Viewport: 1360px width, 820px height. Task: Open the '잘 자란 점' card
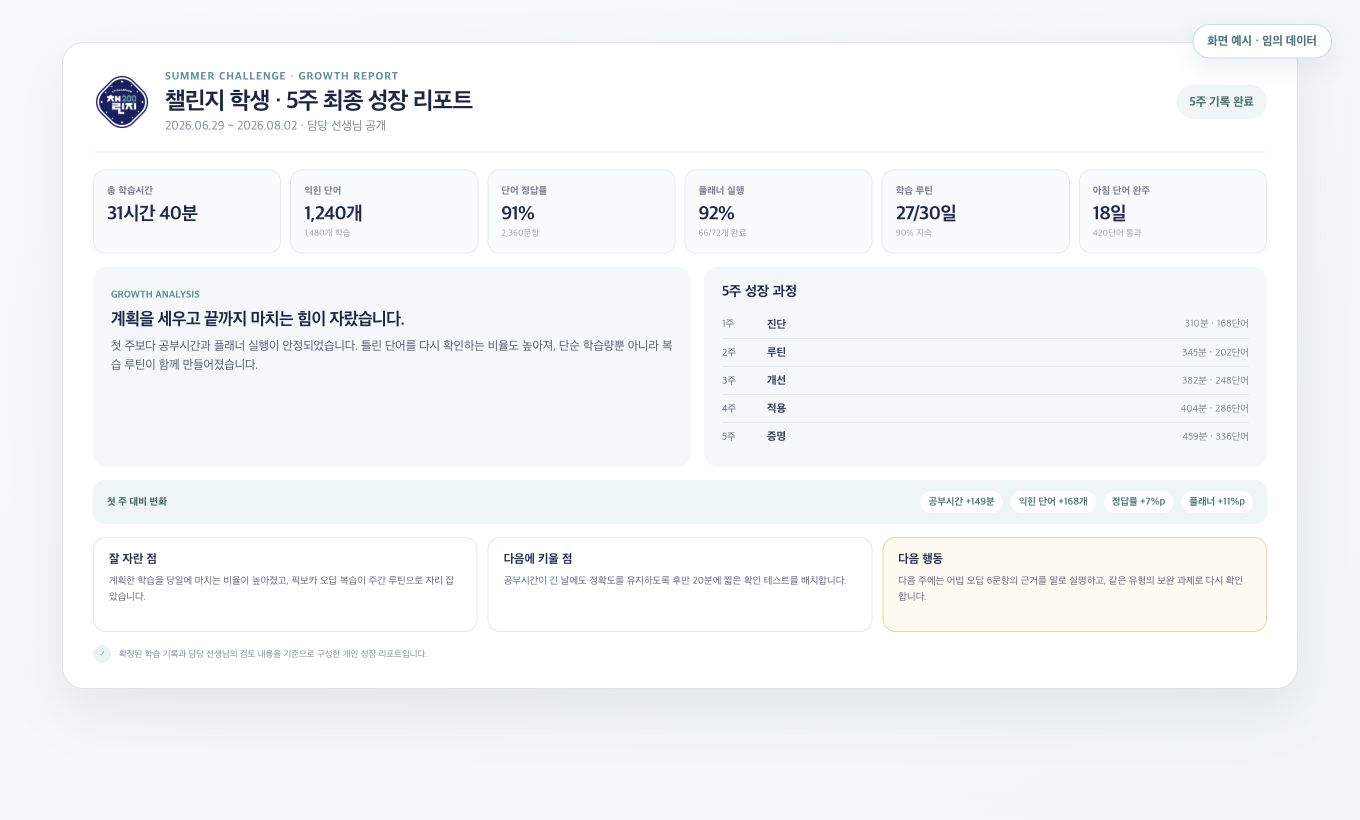(285, 585)
